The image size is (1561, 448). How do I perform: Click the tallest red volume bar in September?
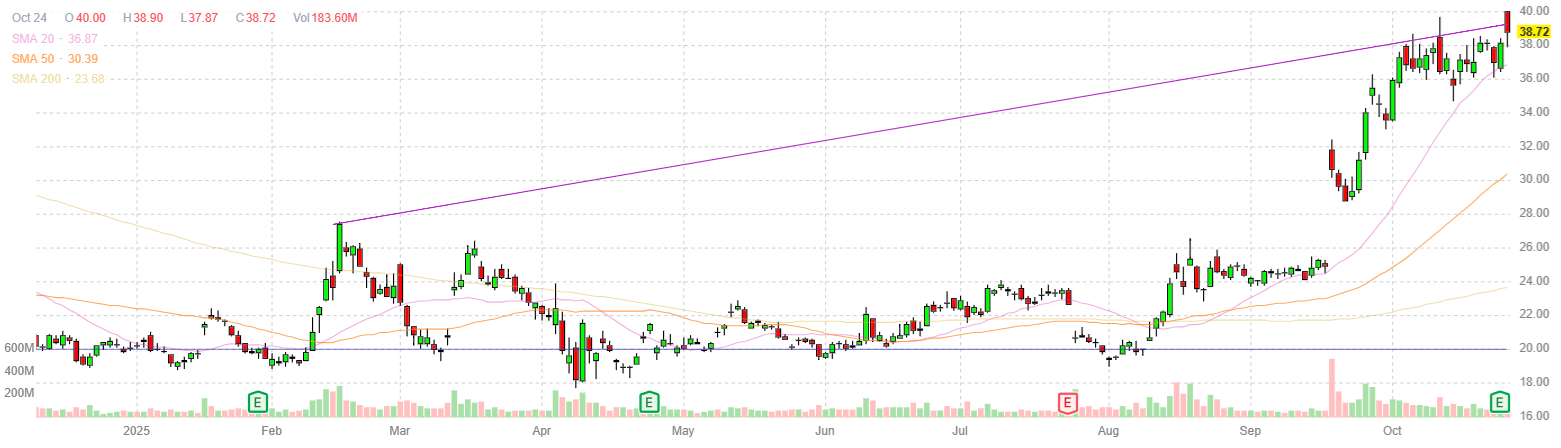(x=1332, y=387)
